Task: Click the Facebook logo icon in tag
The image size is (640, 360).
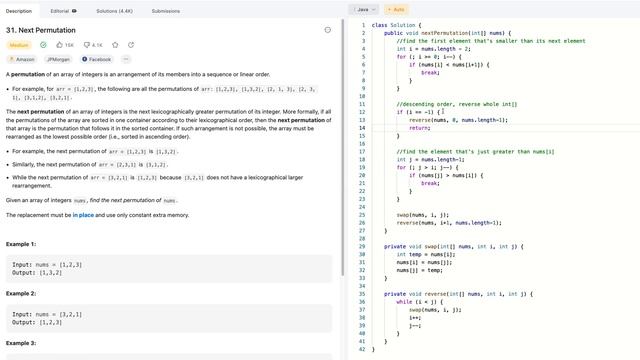Action: 84,59
